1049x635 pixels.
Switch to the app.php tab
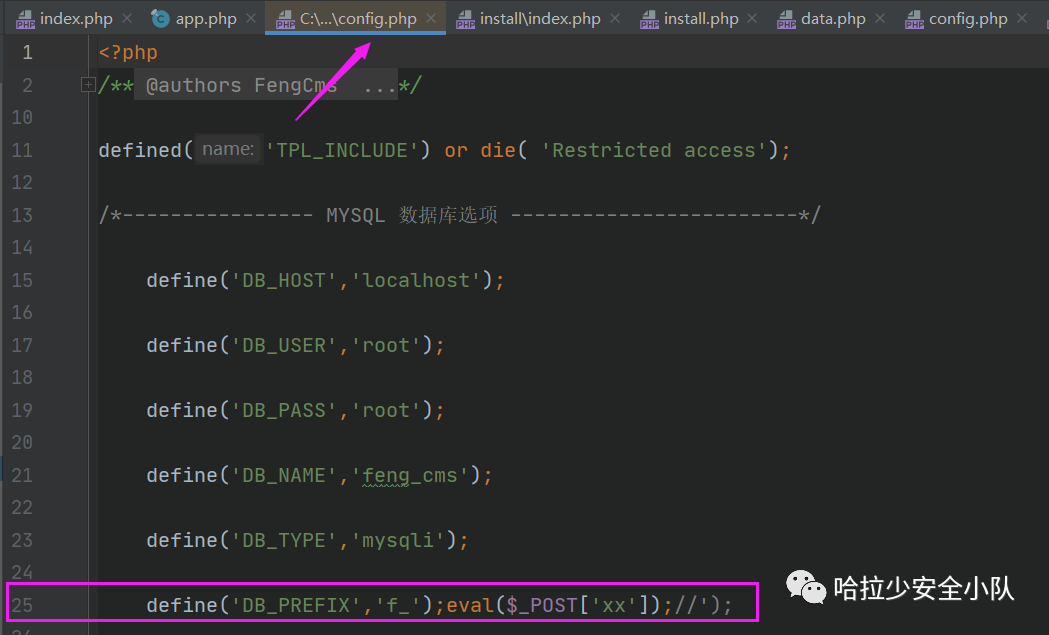click(205, 19)
